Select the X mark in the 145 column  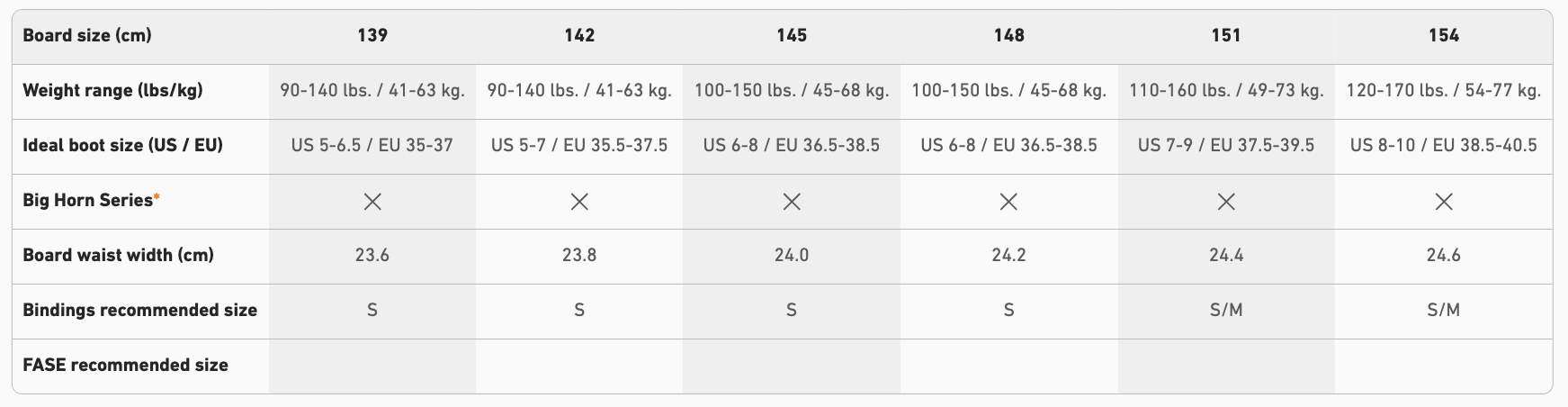792,202
